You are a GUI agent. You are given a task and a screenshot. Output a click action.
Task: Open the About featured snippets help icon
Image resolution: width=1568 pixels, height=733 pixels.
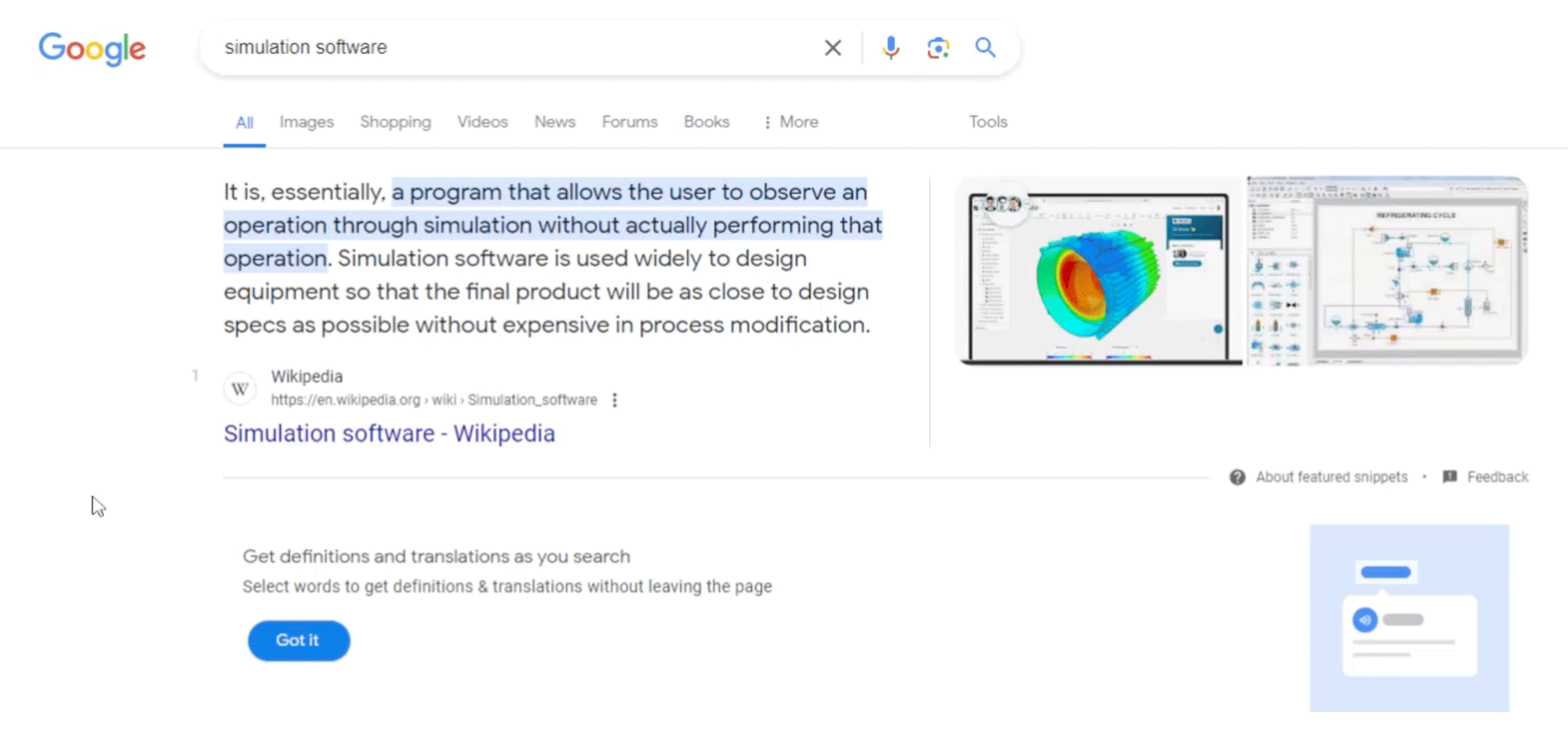[1236, 477]
